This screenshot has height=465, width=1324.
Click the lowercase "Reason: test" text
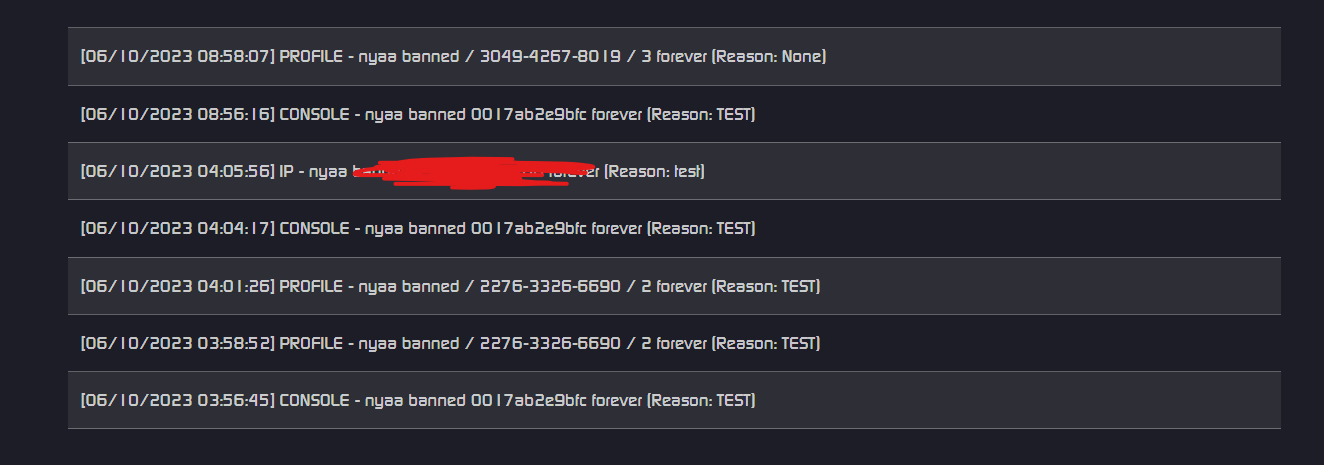point(655,172)
